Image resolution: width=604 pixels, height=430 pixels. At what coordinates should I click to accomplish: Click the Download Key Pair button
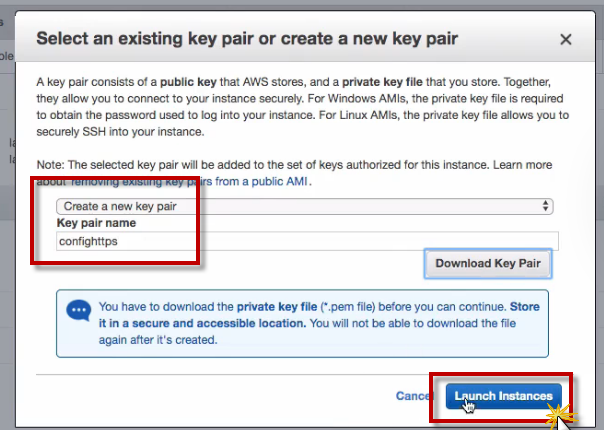point(489,263)
